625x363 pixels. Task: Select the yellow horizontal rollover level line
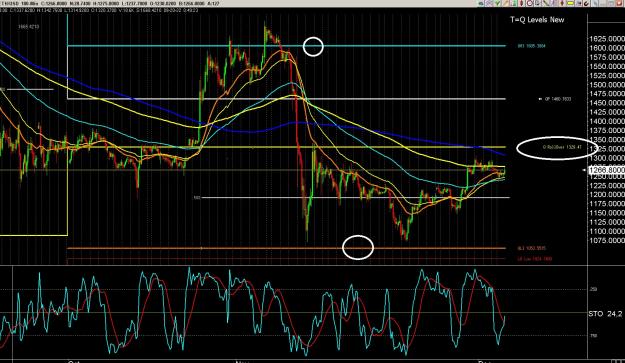(287, 147)
